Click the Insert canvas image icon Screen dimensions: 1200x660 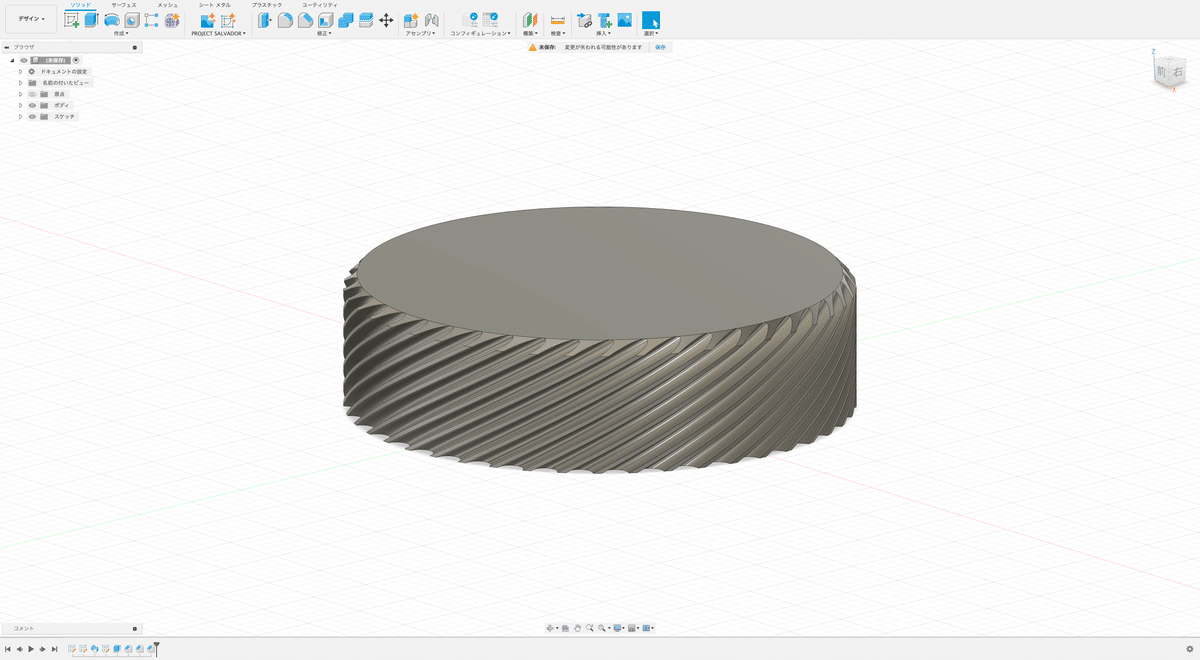pos(624,20)
